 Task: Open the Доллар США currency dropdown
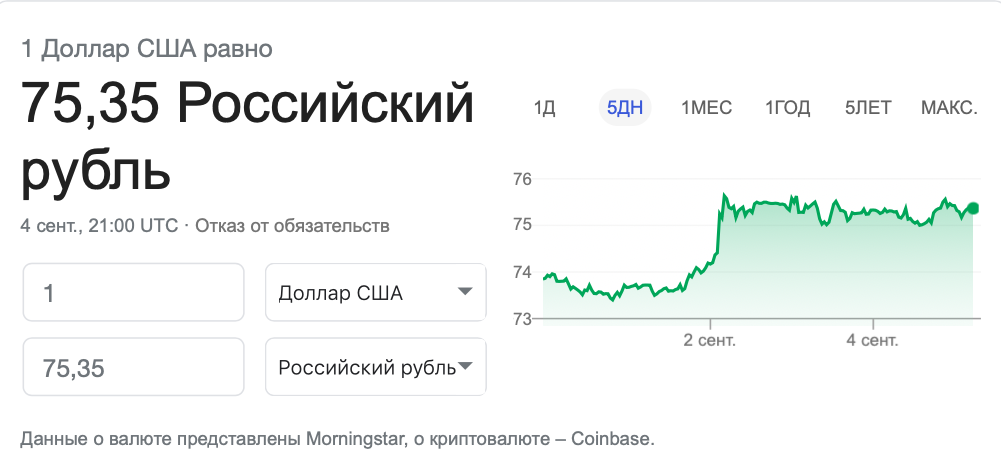tap(375, 292)
